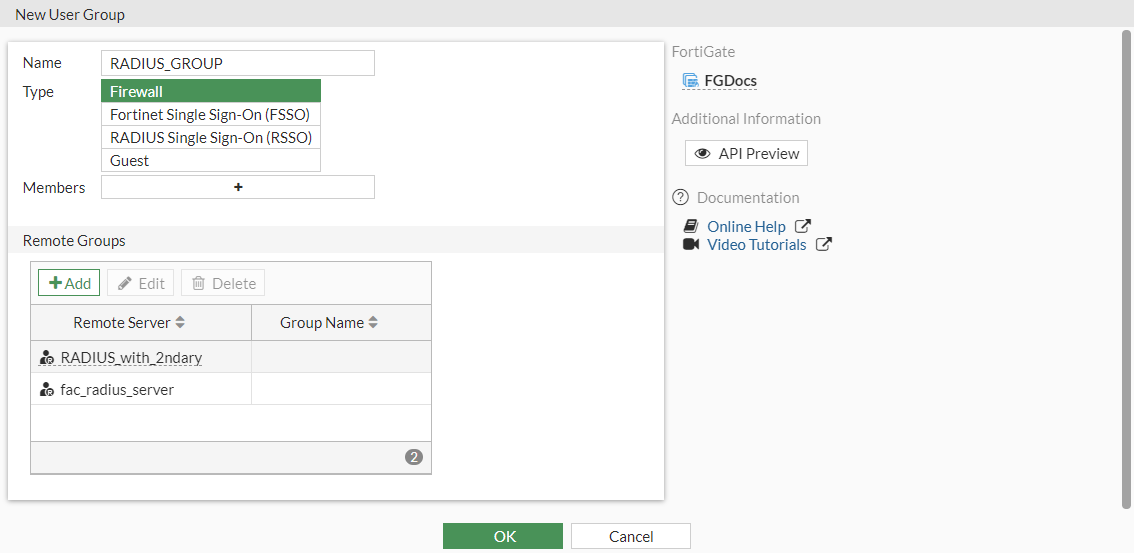Click the fac_radius_server user icon
This screenshot has height=553, width=1134.
pyautogui.click(x=46, y=390)
